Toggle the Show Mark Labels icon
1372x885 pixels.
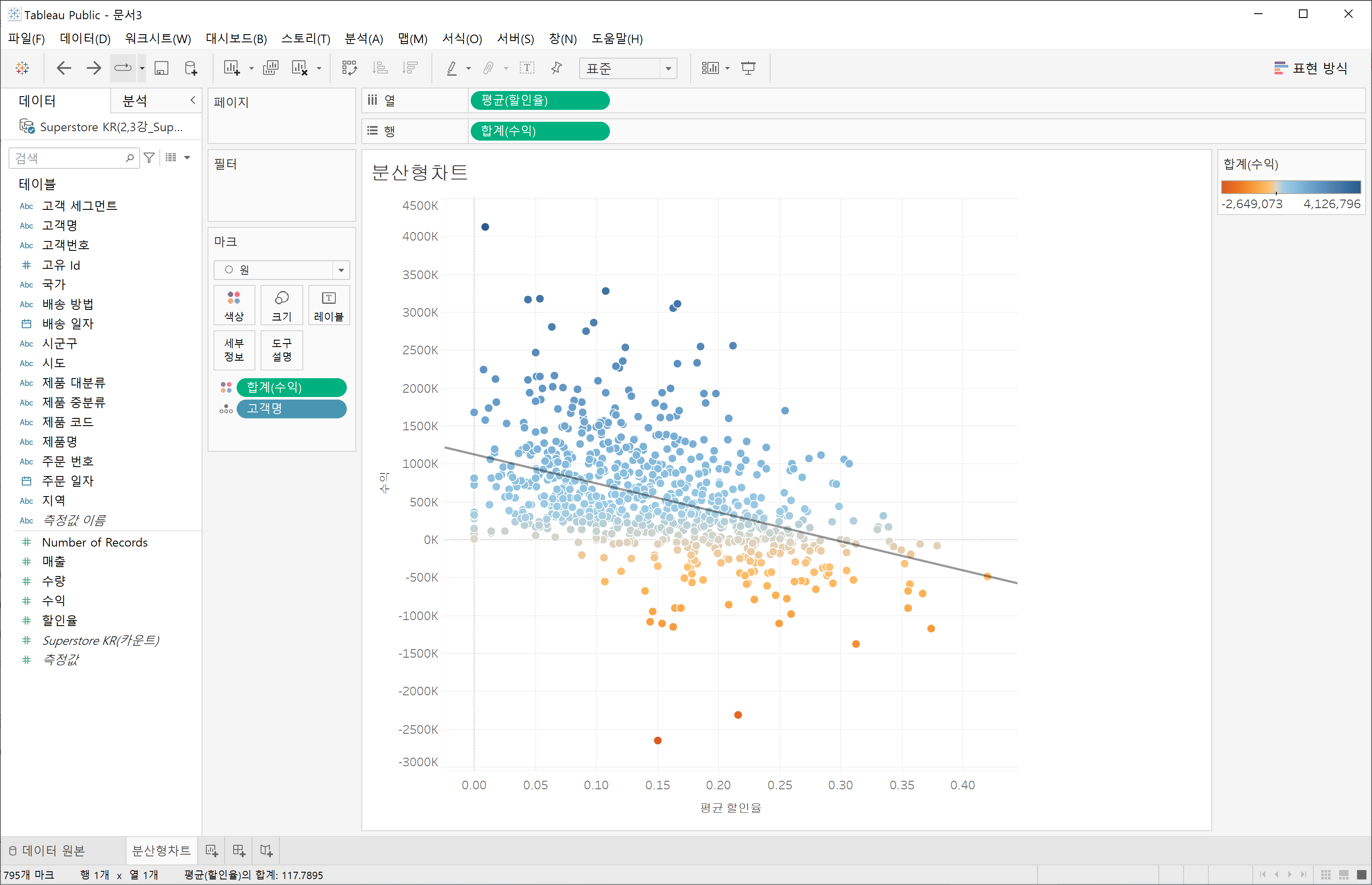[x=527, y=68]
